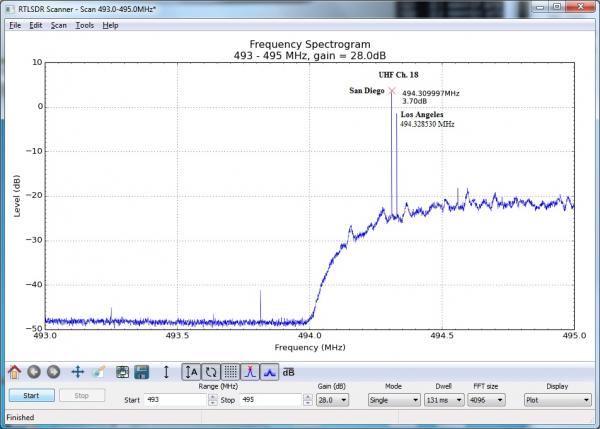Click the Start frequency stepper arrows
The width and height of the screenshot is (600, 429).
tap(213, 400)
